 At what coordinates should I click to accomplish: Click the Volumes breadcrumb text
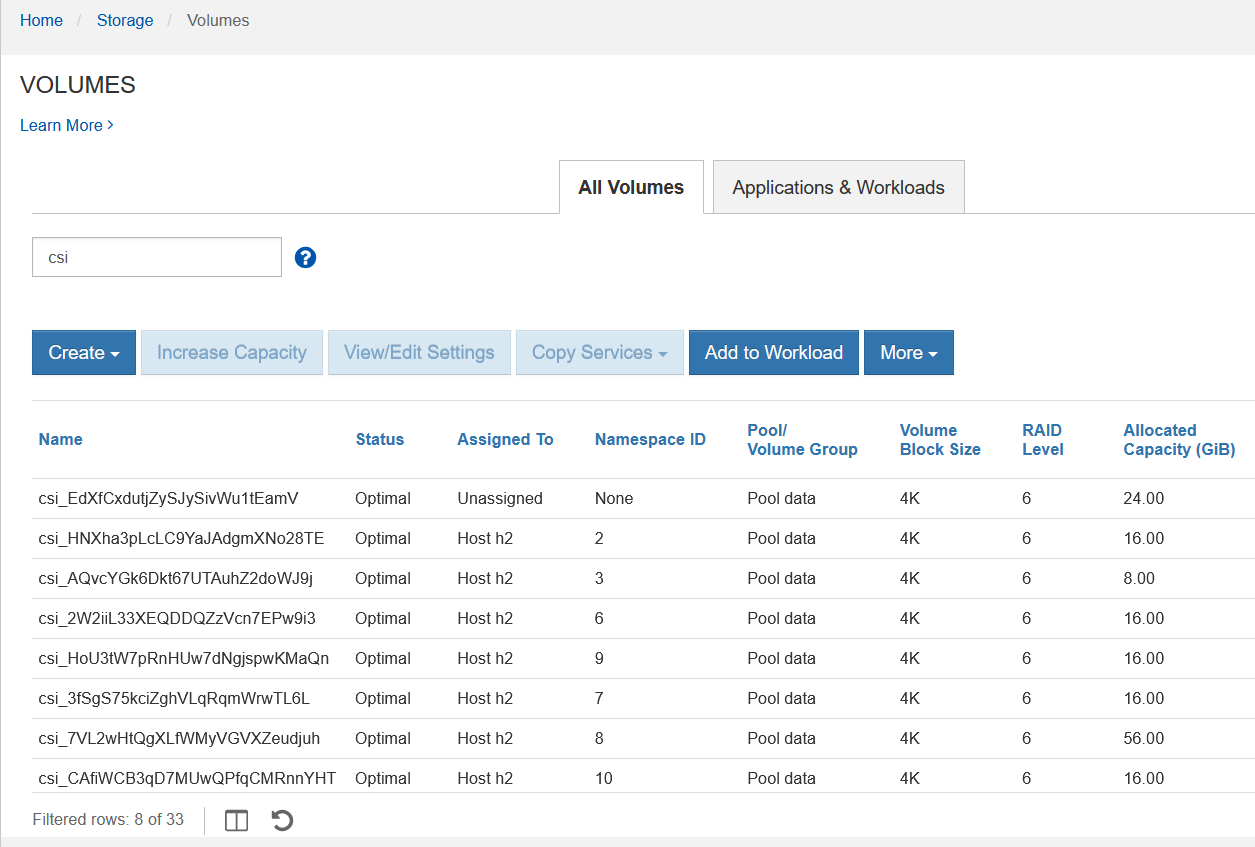(218, 20)
